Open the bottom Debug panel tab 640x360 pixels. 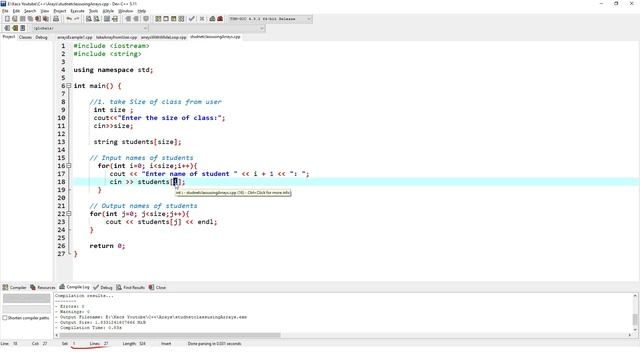[103, 287]
